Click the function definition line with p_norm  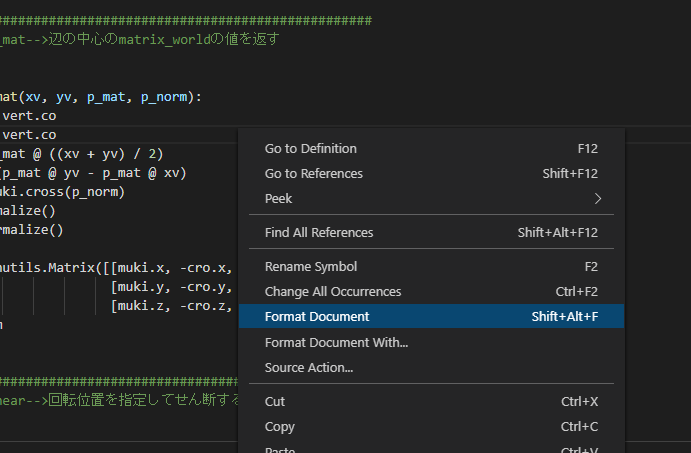[x=100, y=97]
